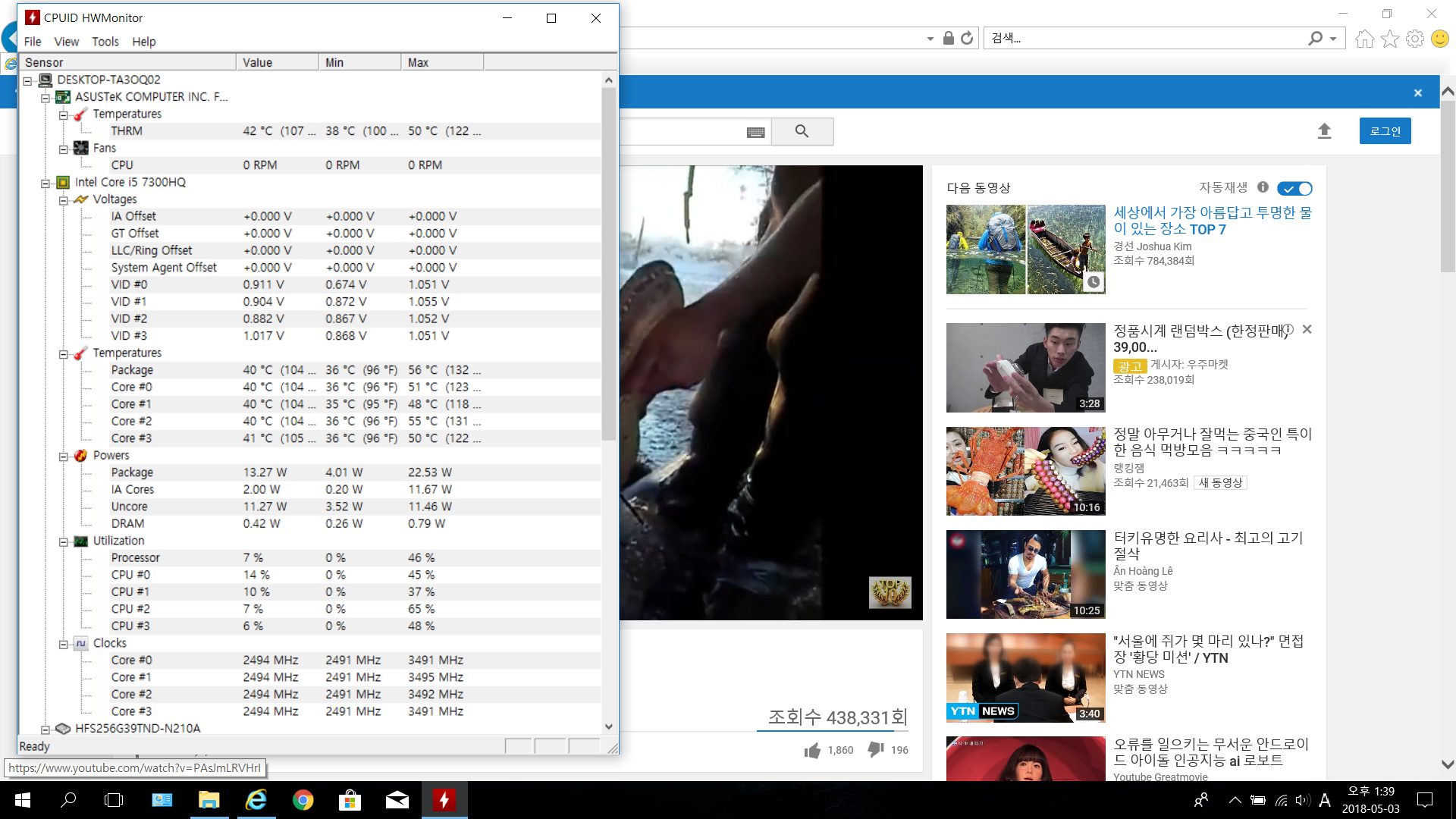The height and width of the screenshot is (819, 1456).
Task: Click the YouTube upload arrow icon
Action: pos(1324,131)
